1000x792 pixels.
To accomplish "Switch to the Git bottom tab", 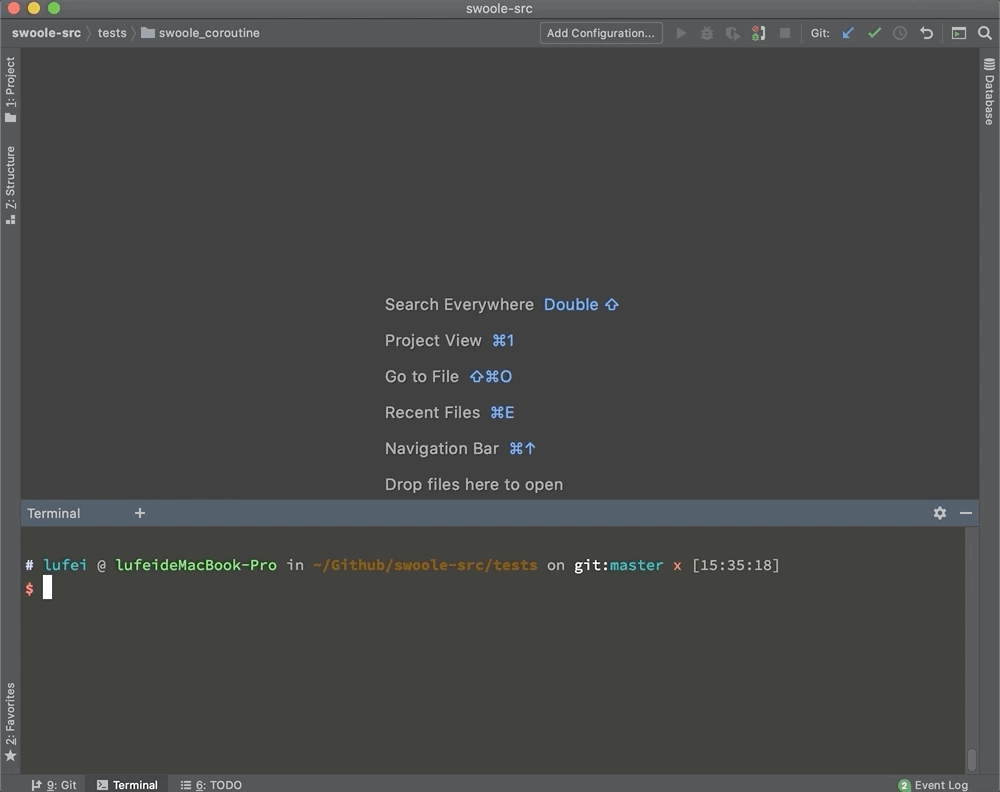I will (x=54, y=785).
